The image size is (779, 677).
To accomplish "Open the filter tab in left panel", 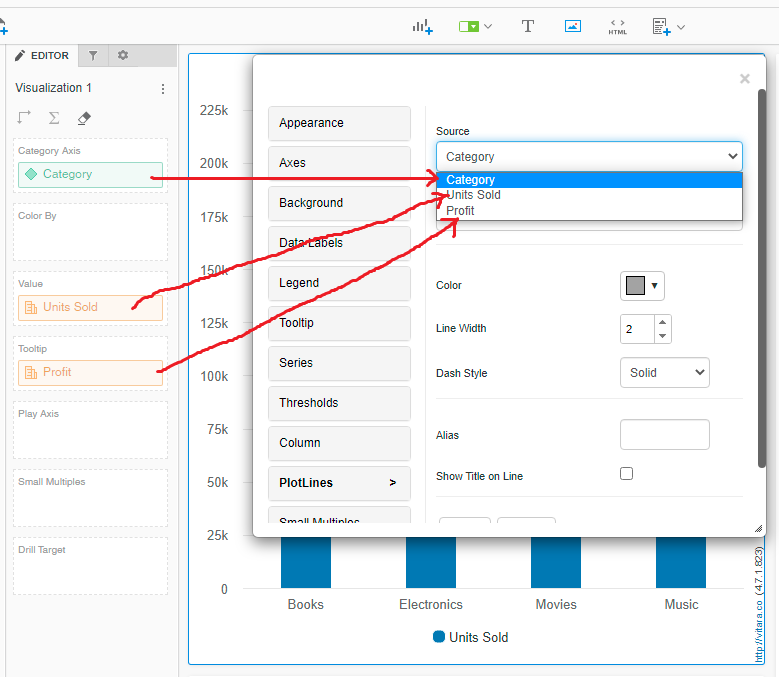I will pyautogui.click(x=92, y=56).
